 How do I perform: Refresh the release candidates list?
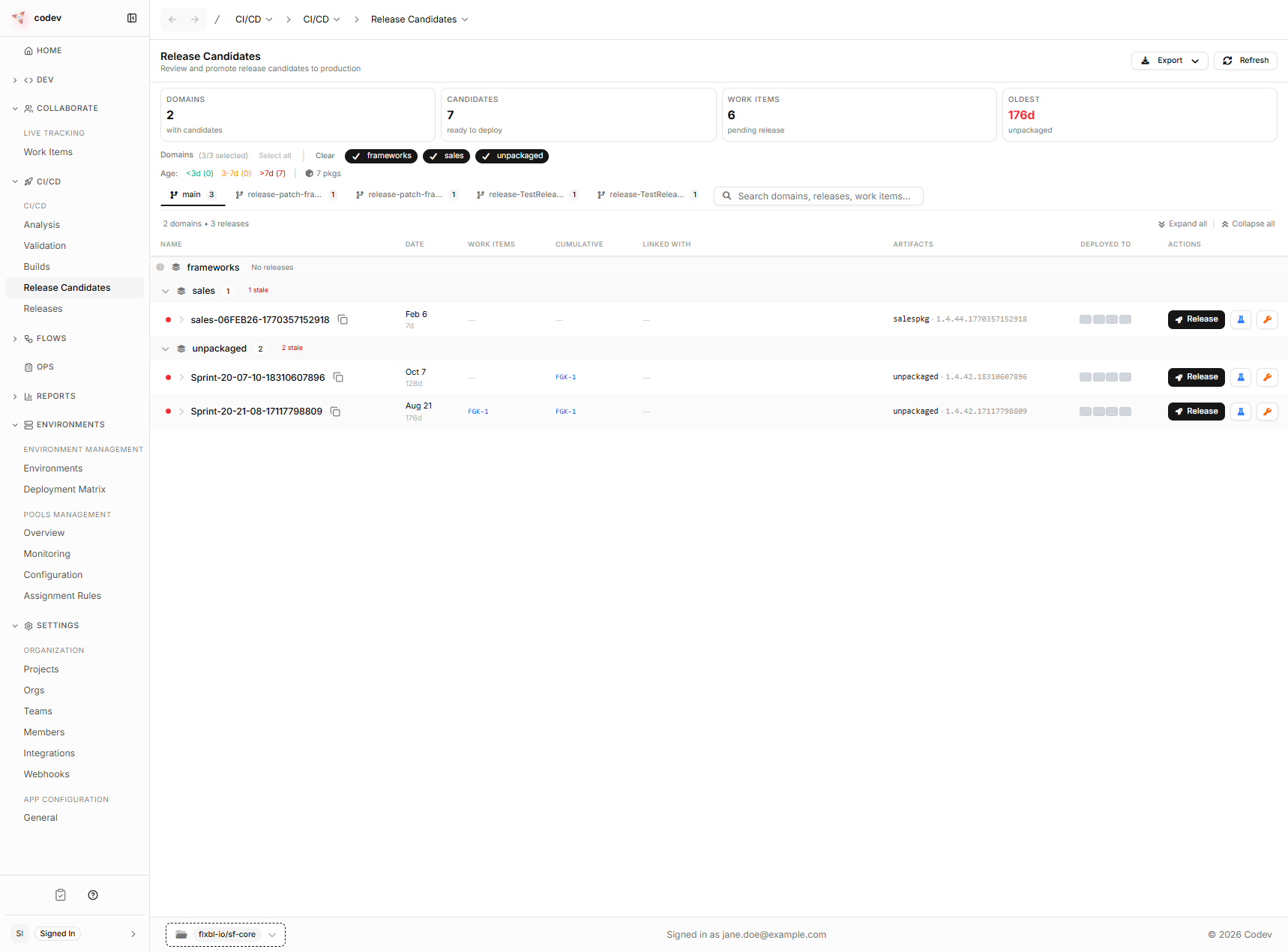tap(1245, 61)
